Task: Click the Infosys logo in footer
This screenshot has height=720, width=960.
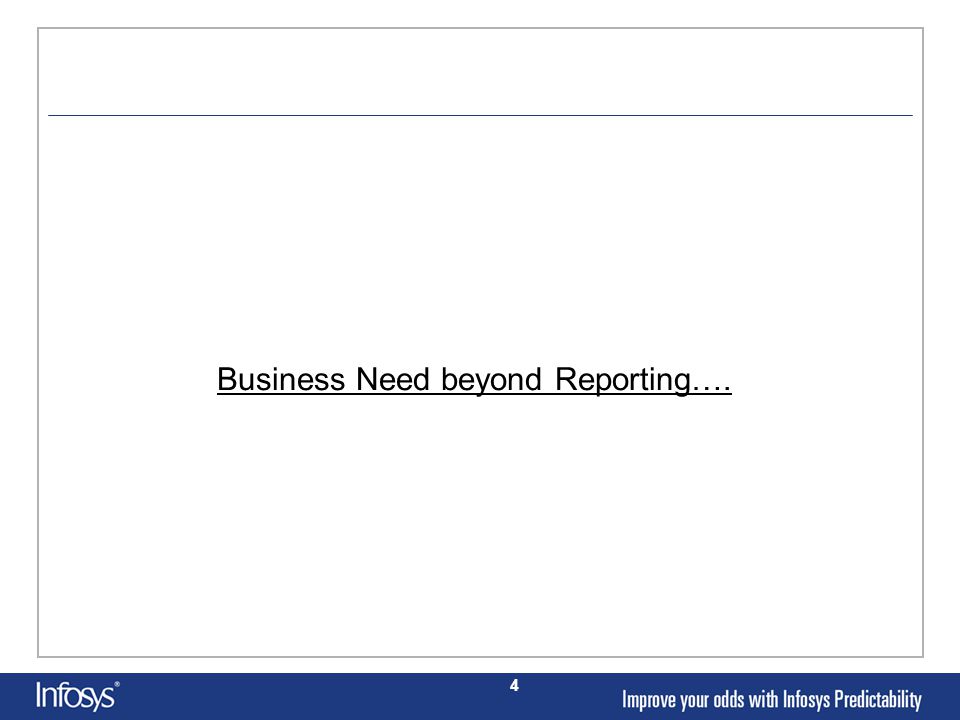Action: pyautogui.click(x=78, y=696)
